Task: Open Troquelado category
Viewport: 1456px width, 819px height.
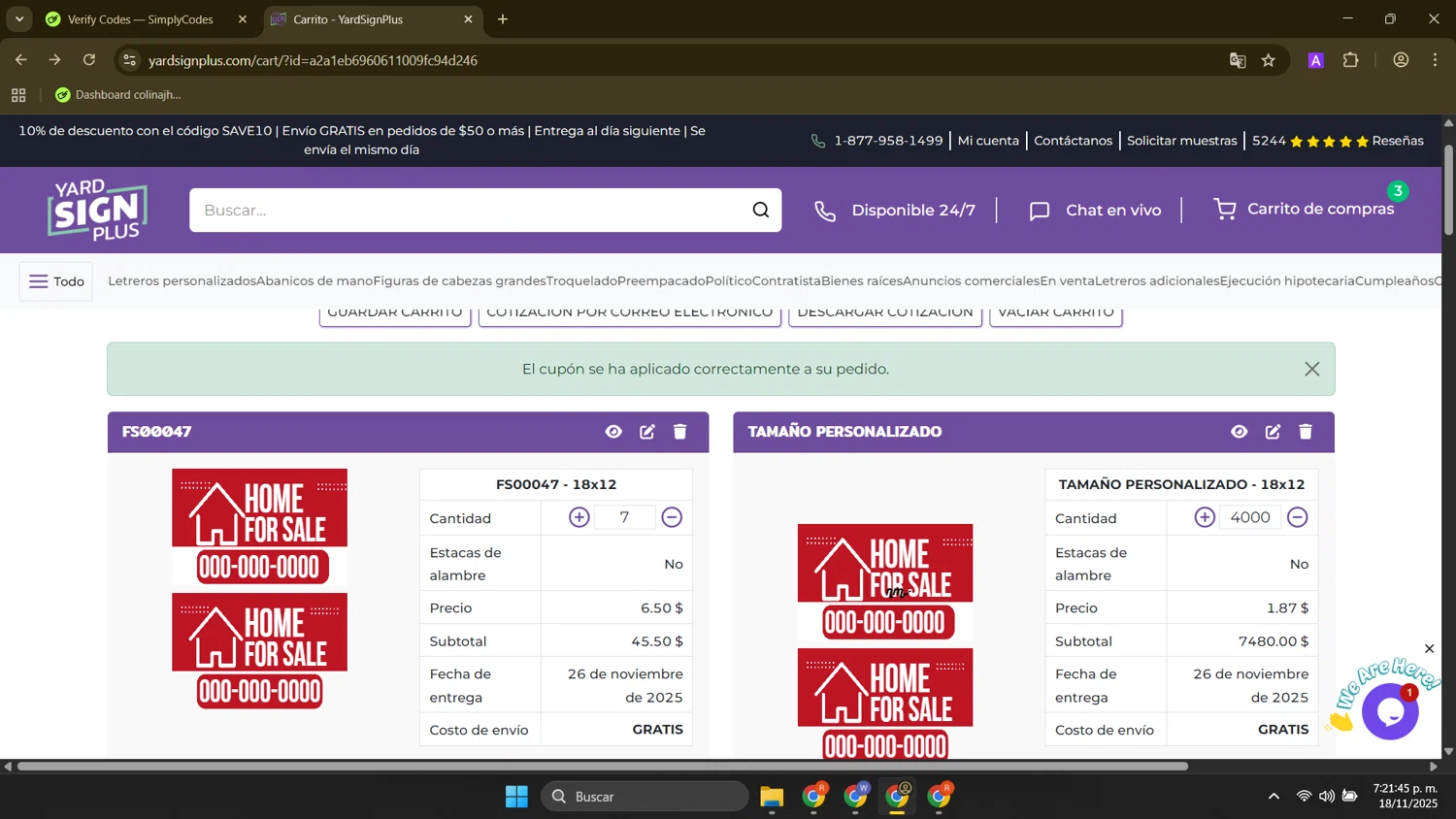Action: click(581, 280)
